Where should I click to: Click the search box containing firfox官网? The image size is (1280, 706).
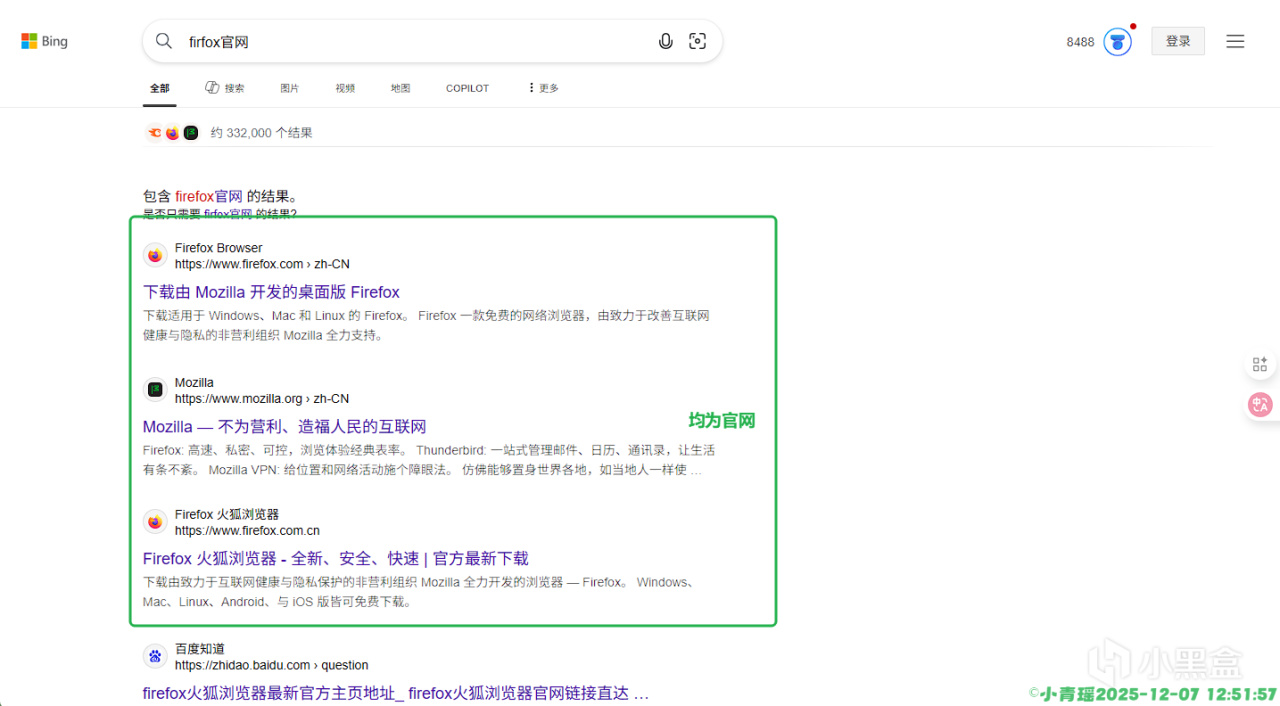[432, 41]
